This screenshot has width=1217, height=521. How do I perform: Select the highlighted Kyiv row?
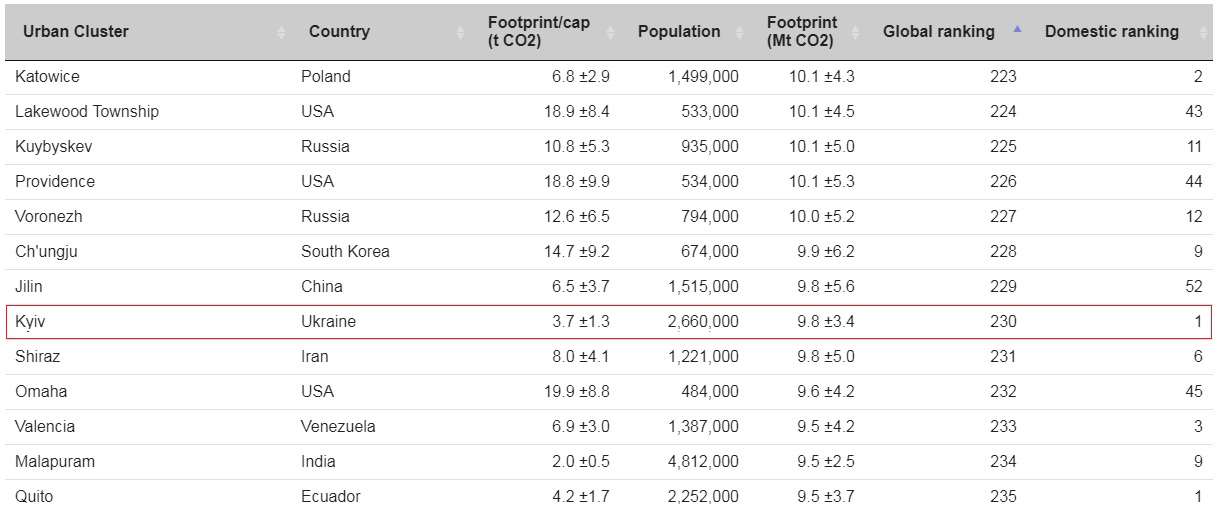[x=608, y=322]
